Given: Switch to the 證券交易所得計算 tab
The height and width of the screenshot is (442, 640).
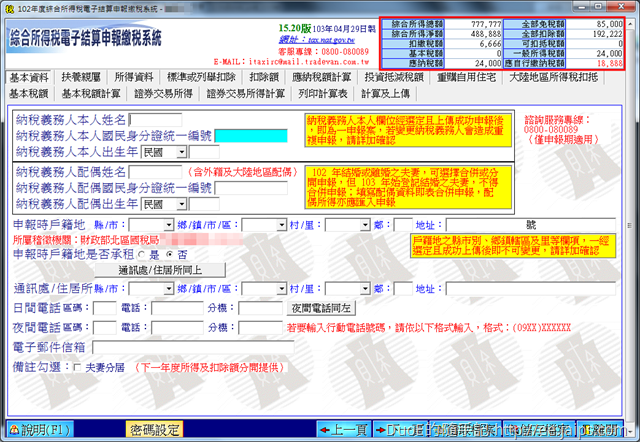Looking at the screenshot, I should click(245, 94).
